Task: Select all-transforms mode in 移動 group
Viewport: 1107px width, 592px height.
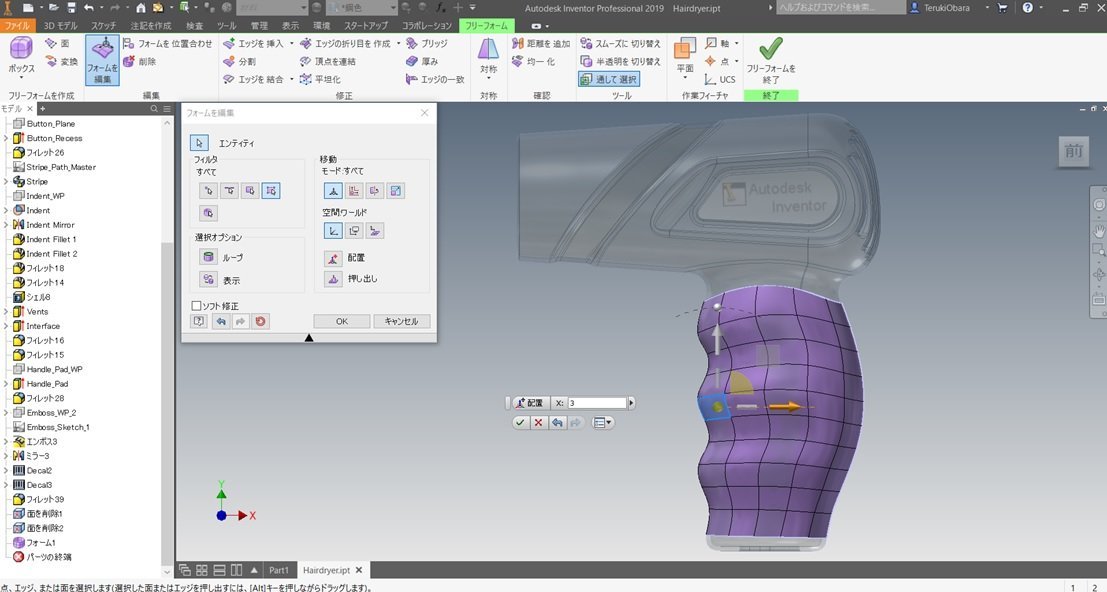Action: pos(333,191)
